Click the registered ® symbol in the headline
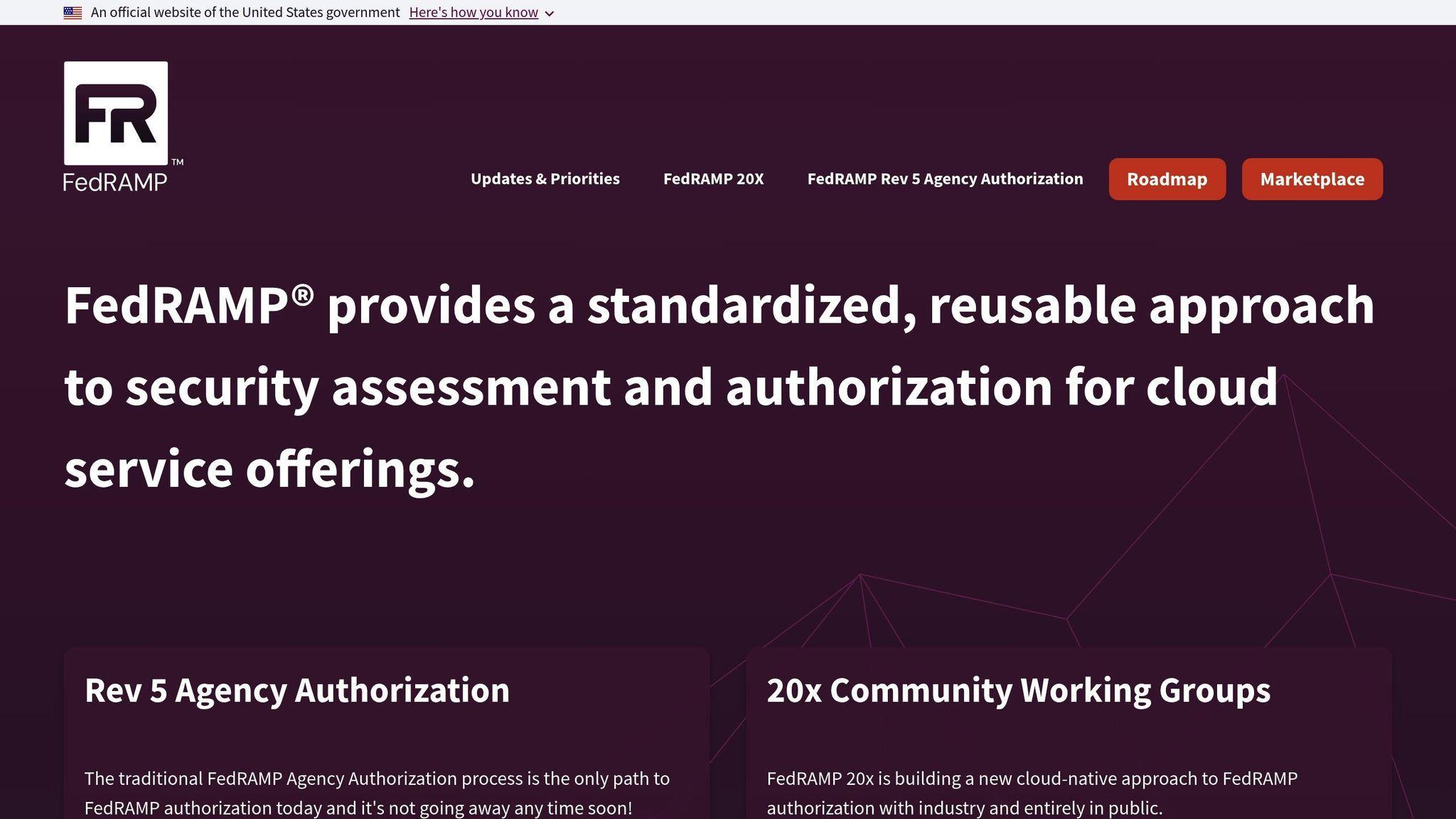 (302, 294)
